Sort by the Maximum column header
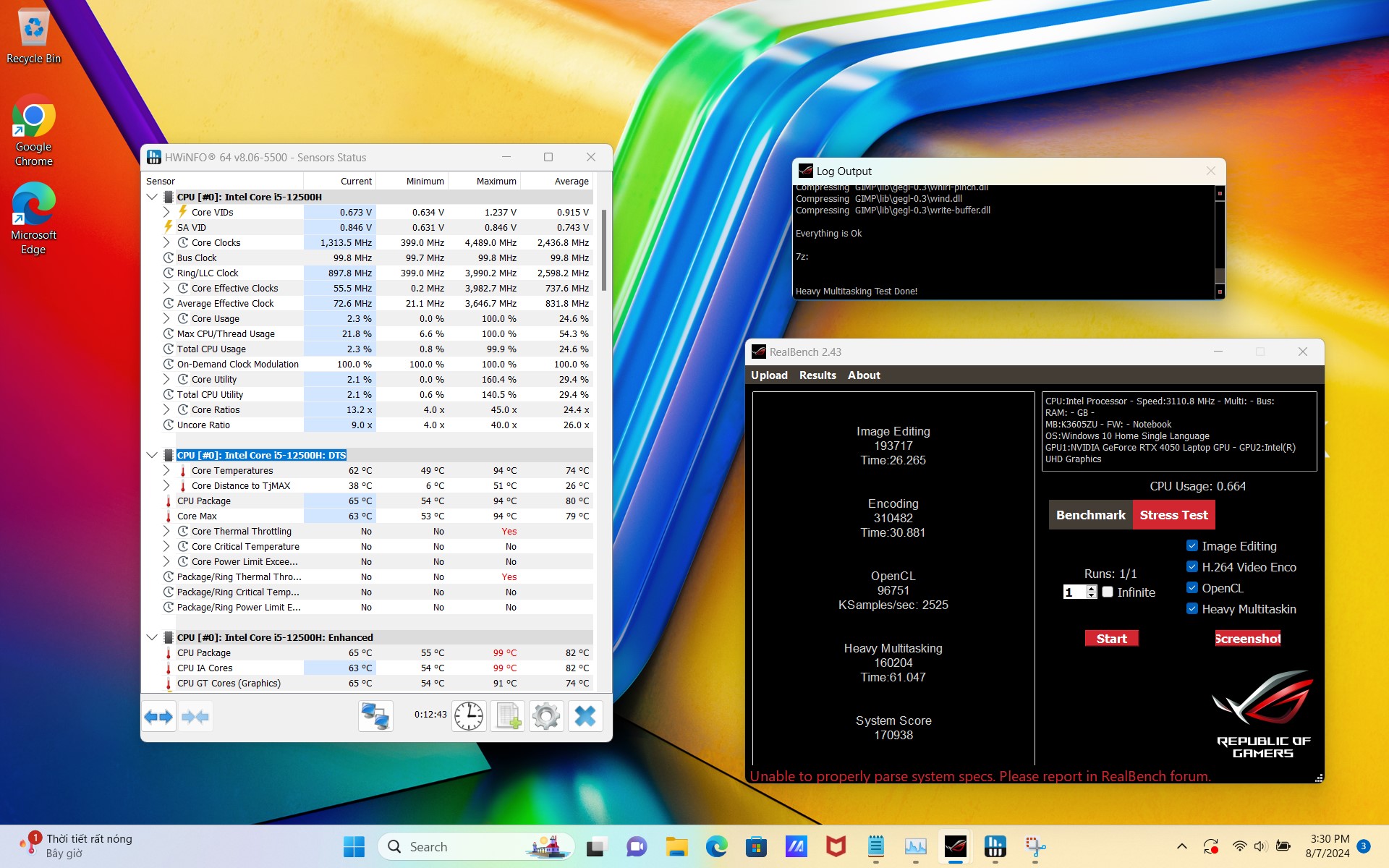 (x=485, y=181)
